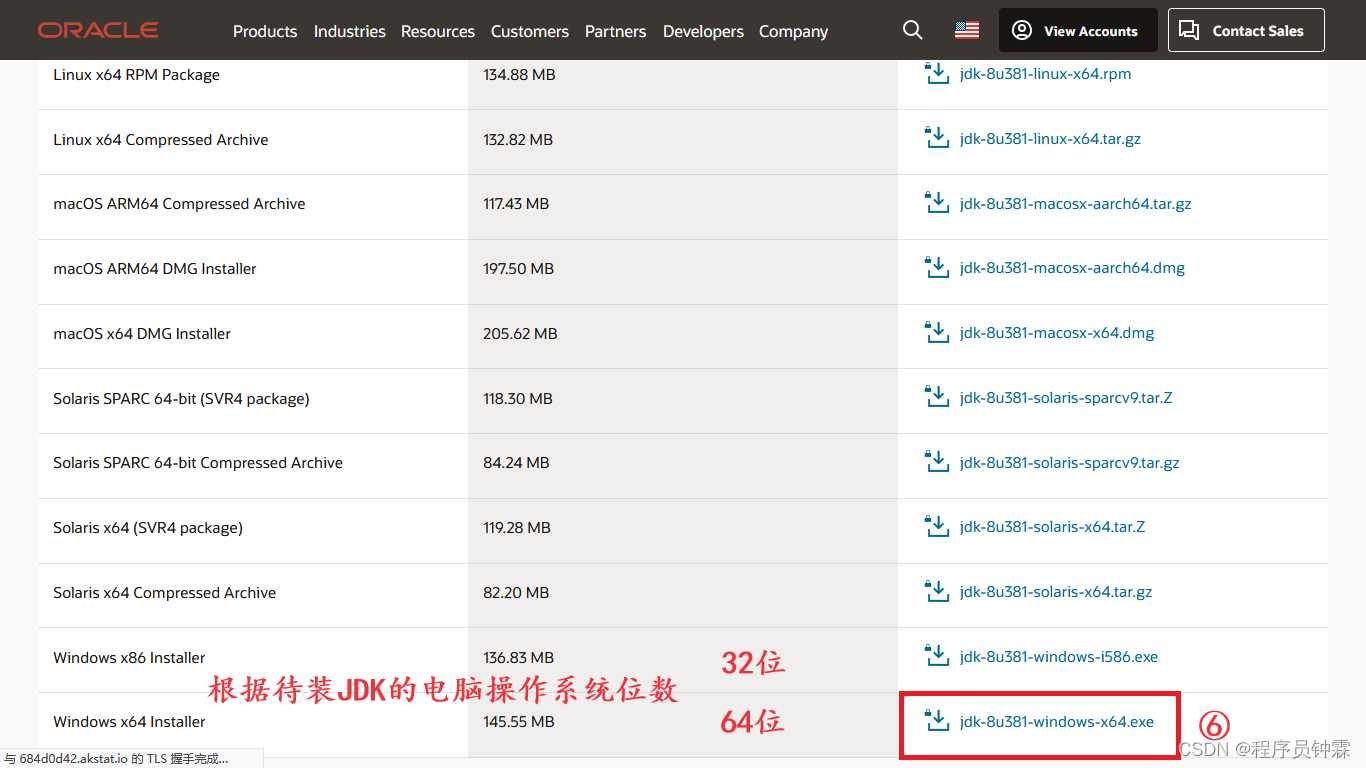Click download icon for jdk-8u381-linux-x64.rpm

pyautogui.click(x=937, y=73)
